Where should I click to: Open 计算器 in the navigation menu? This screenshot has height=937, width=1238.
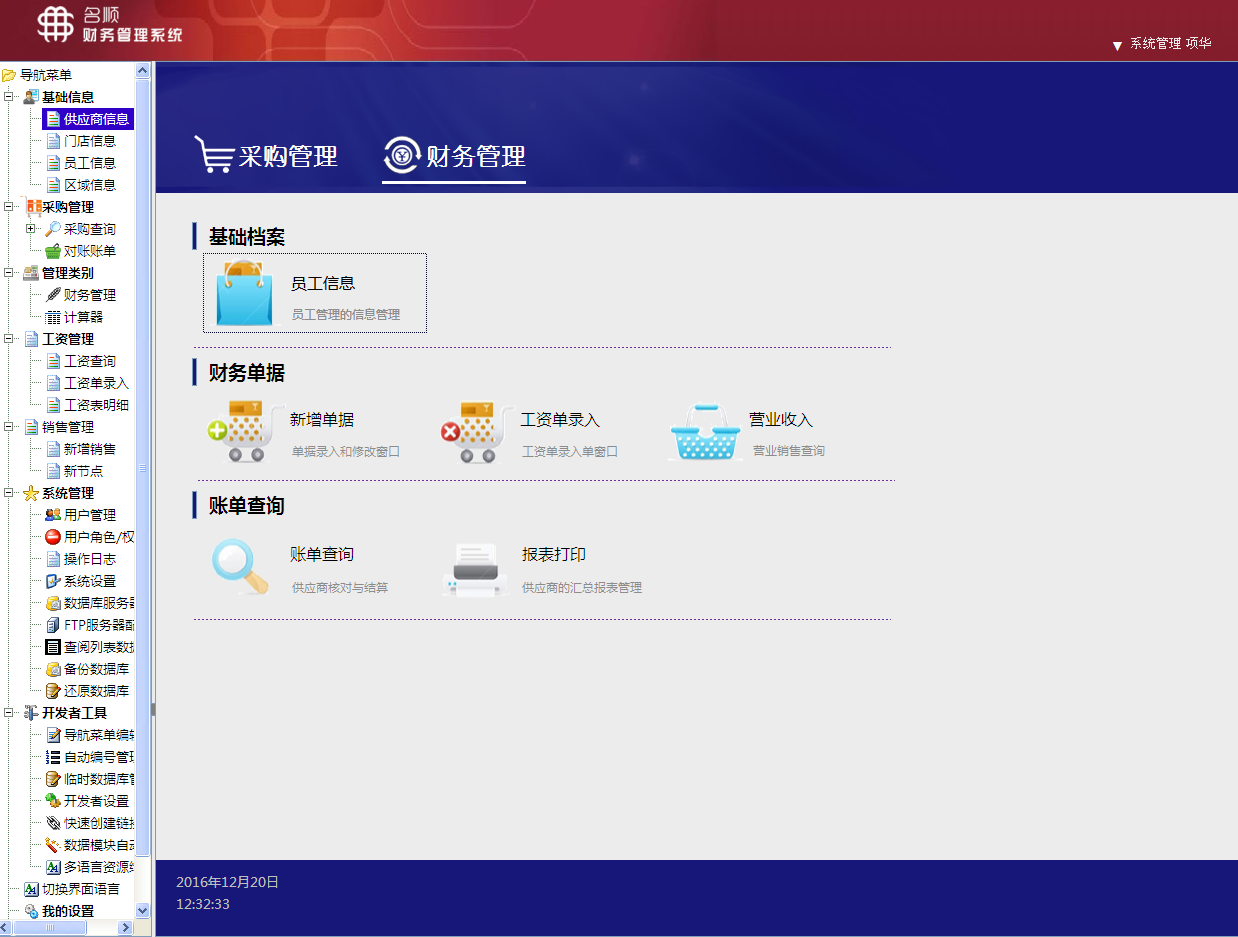[83, 317]
